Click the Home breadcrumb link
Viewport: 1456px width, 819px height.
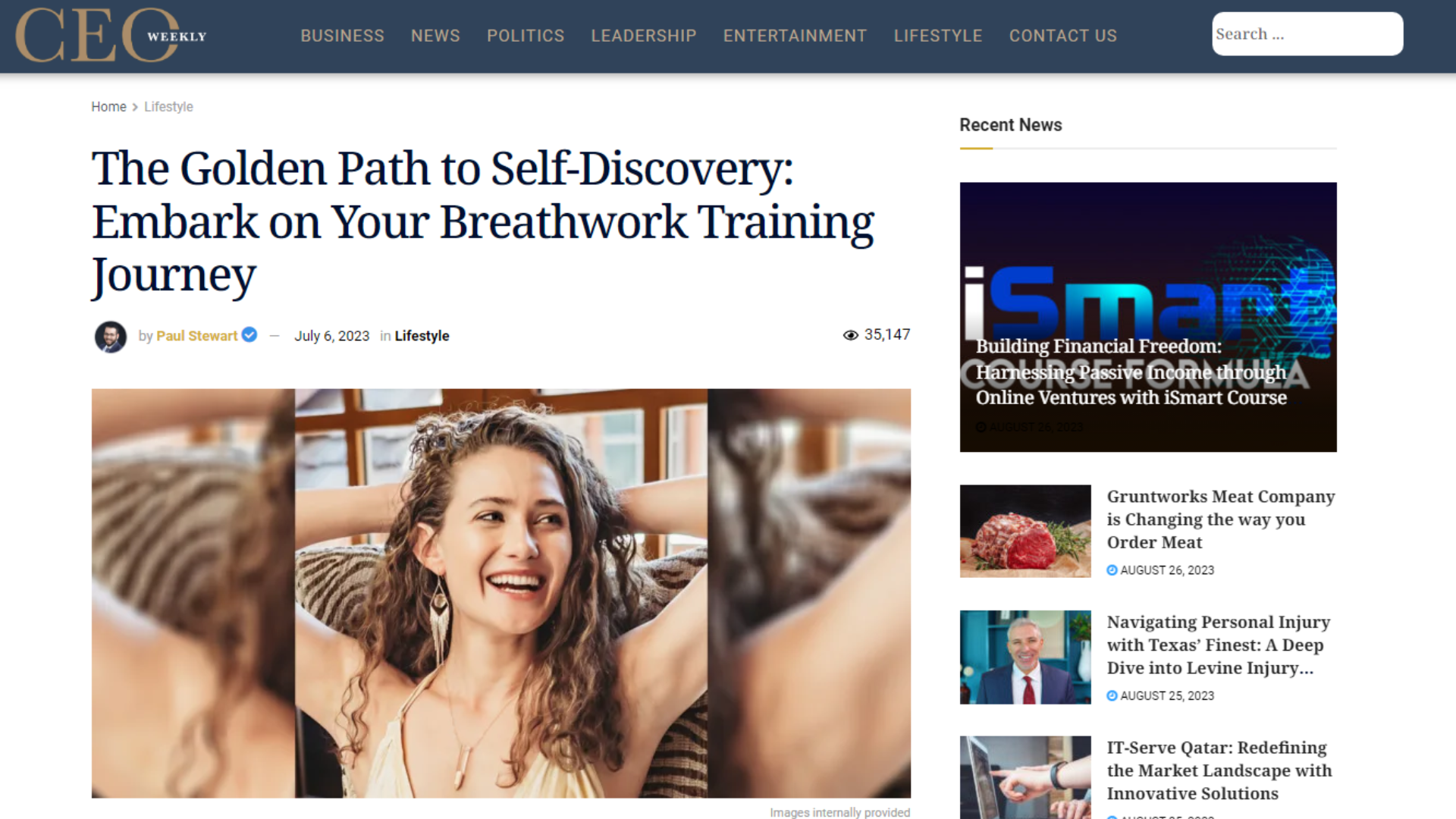coord(108,107)
